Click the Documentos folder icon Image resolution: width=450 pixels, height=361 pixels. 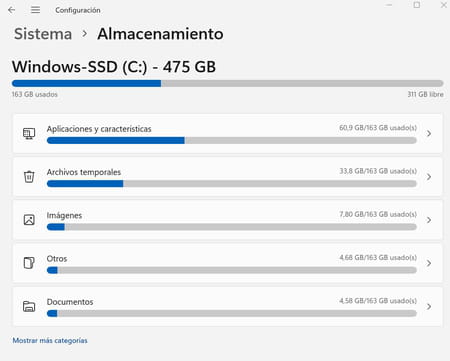(29, 306)
